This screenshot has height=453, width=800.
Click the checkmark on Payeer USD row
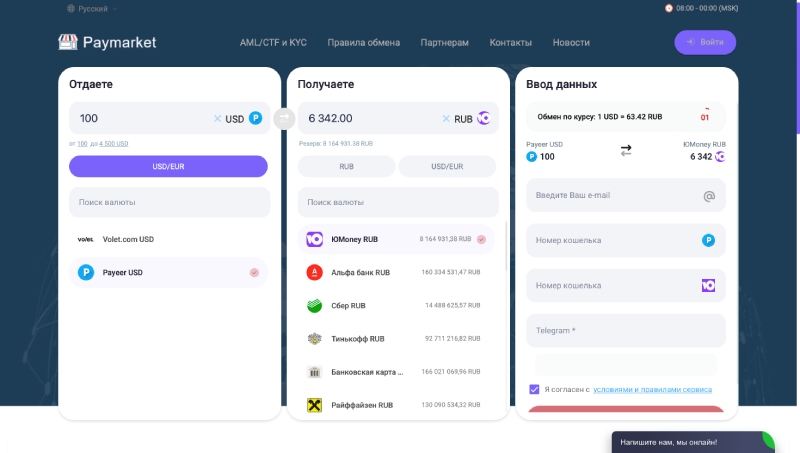click(254, 272)
